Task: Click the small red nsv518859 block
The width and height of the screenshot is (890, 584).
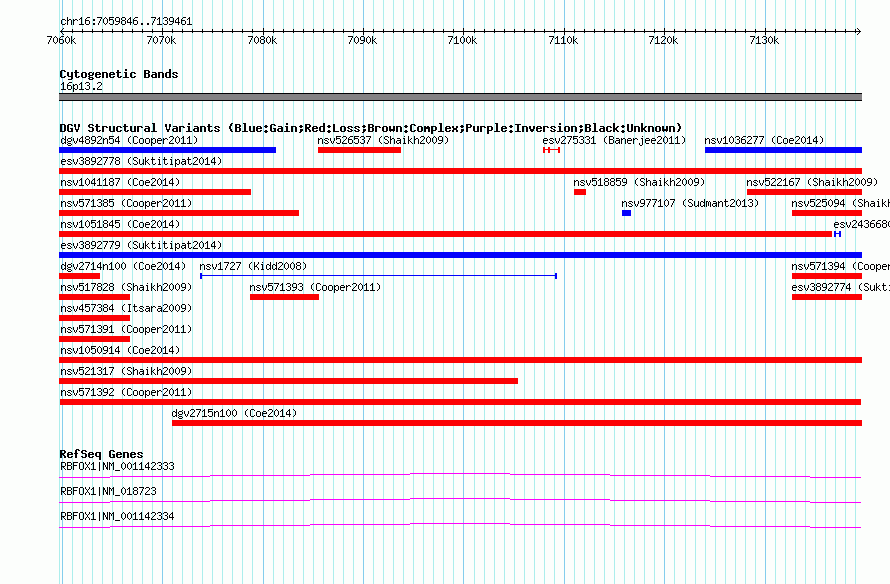Action: tap(580, 192)
